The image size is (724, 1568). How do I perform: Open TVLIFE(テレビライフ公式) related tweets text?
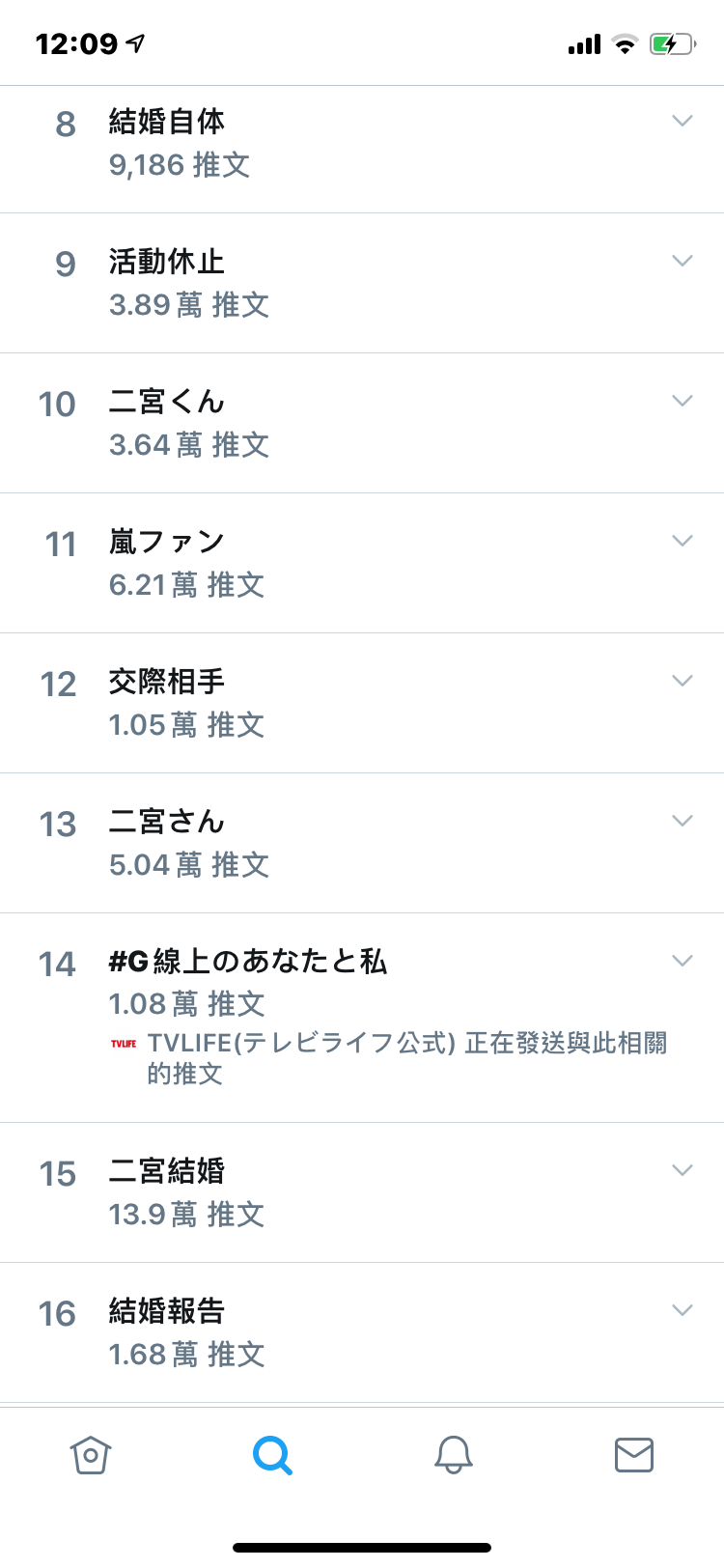[406, 1058]
